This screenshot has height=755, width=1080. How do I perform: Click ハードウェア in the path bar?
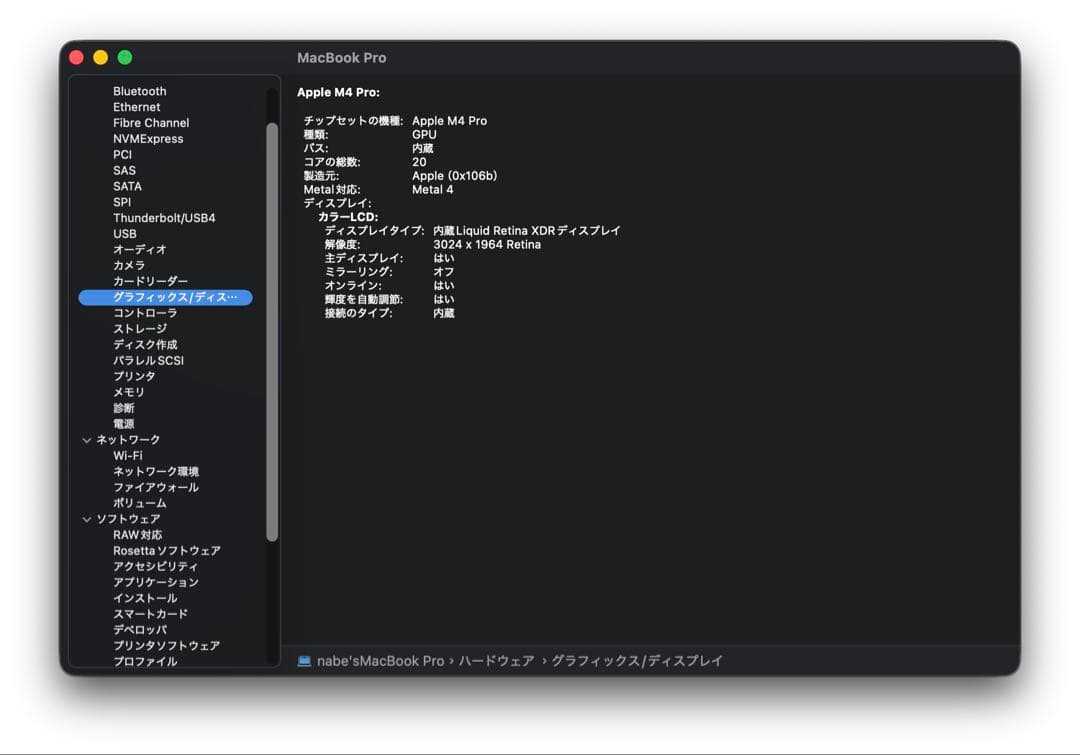click(x=496, y=661)
